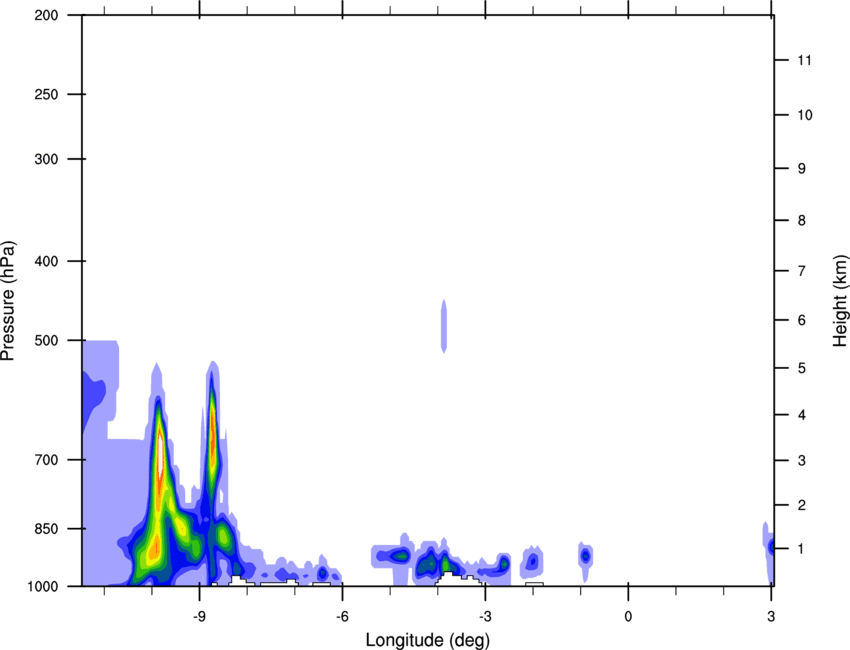Pick the 10 km height label
The width and height of the screenshot is (850, 650).
tap(804, 115)
